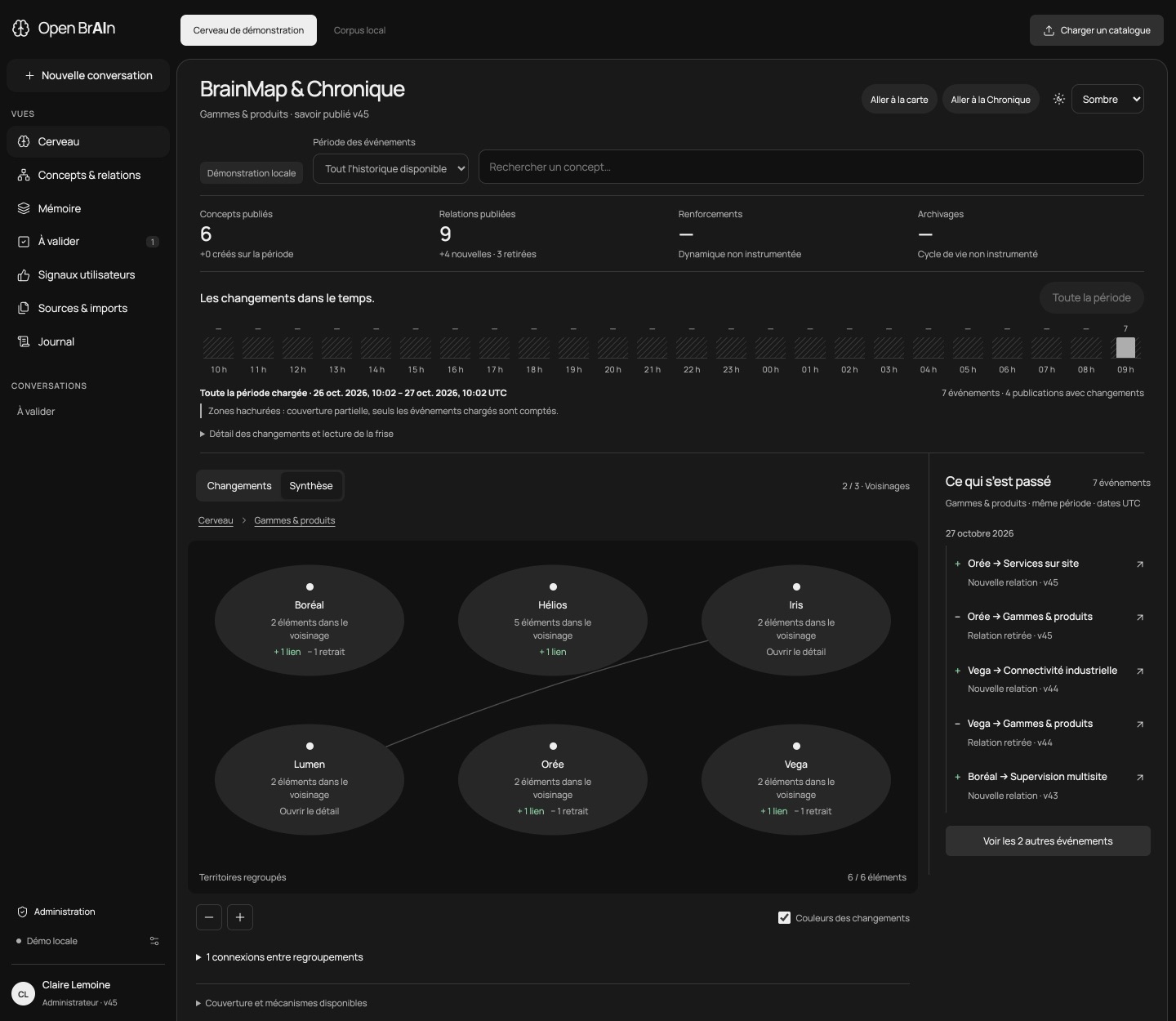
Task: Open the Vega node on the map
Action: coord(796,779)
